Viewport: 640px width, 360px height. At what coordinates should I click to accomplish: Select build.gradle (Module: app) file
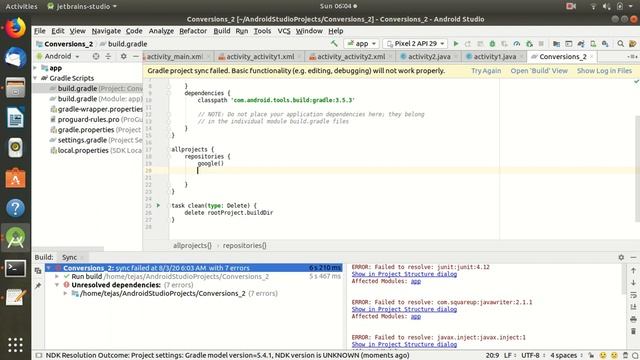[96, 99]
